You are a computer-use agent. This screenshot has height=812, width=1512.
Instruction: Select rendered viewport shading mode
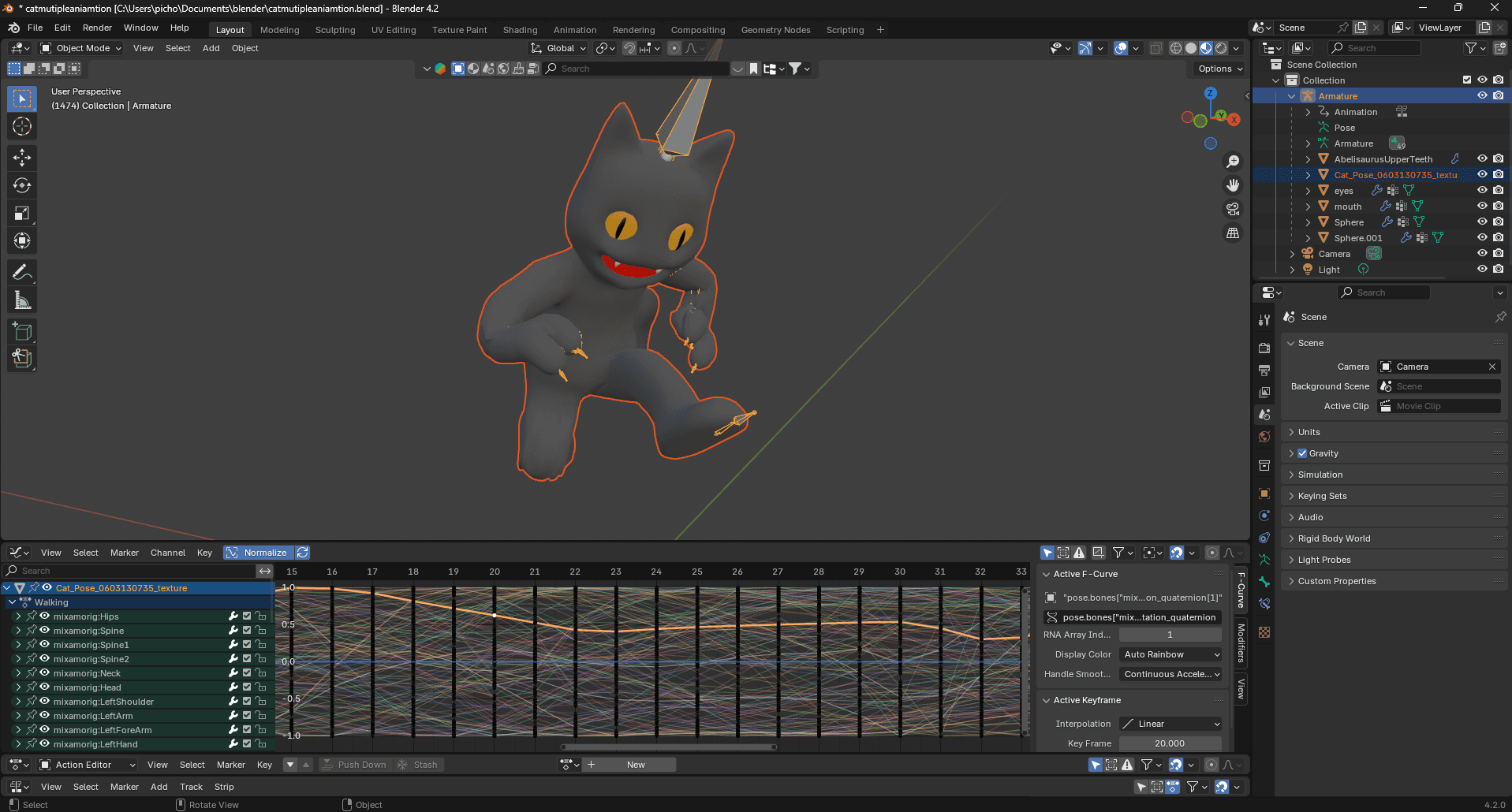pyautogui.click(x=1221, y=48)
